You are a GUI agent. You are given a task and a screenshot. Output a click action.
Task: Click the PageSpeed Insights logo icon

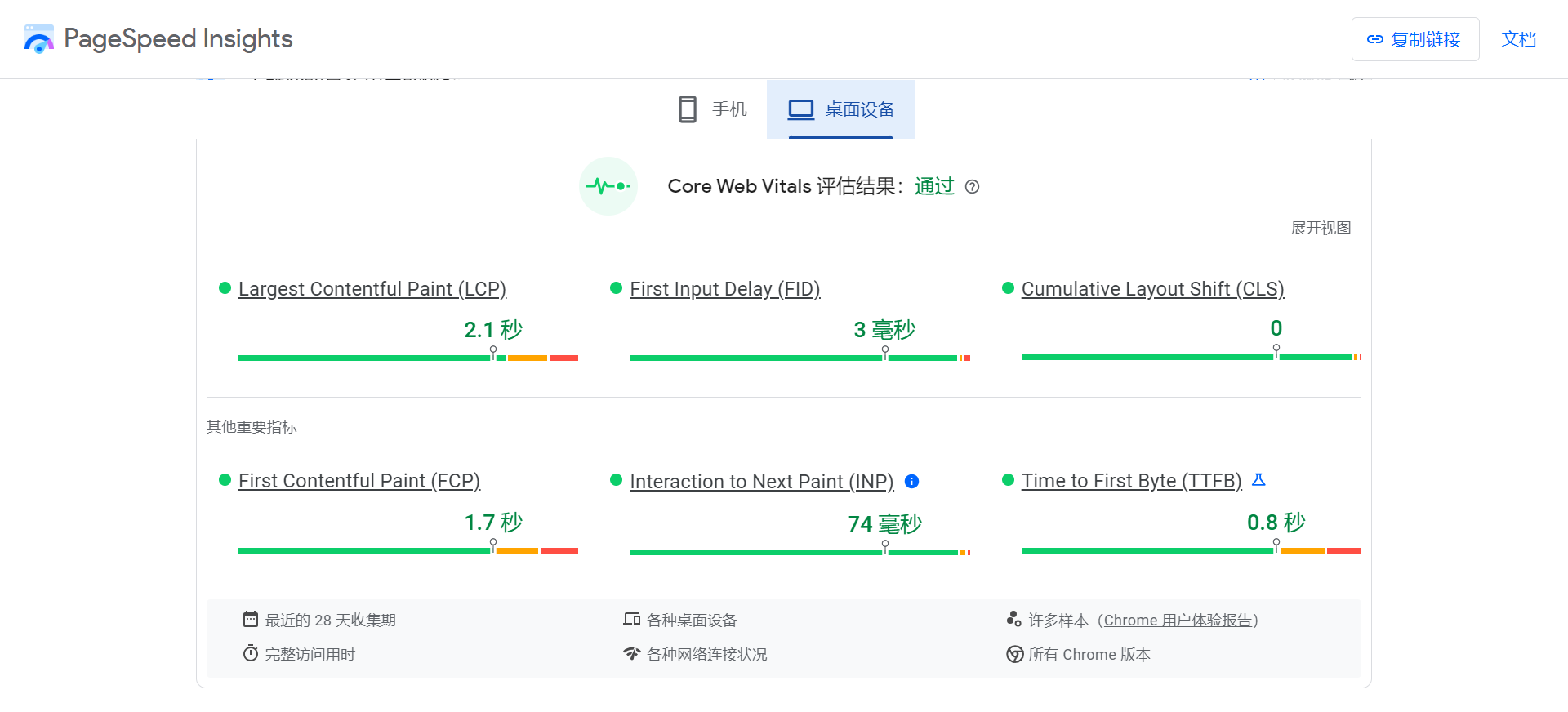(38, 39)
